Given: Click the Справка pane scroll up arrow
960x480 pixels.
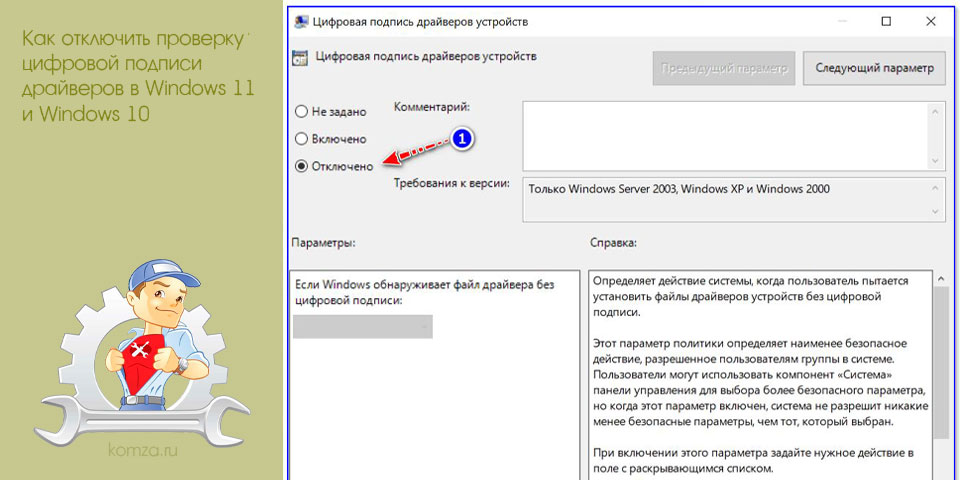Looking at the screenshot, I should [x=941, y=279].
